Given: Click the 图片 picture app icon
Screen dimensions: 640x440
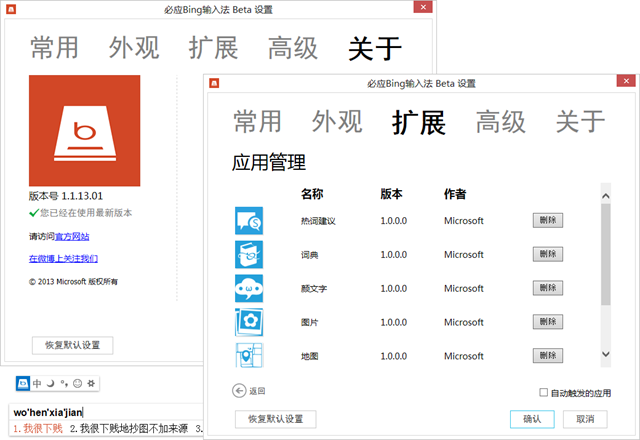Looking at the screenshot, I should coord(249,322).
